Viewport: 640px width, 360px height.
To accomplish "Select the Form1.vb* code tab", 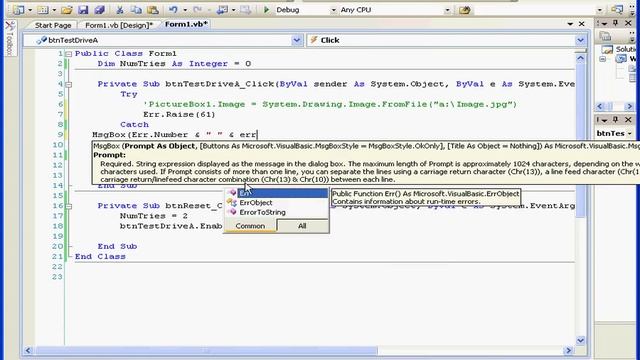I will pos(186,24).
